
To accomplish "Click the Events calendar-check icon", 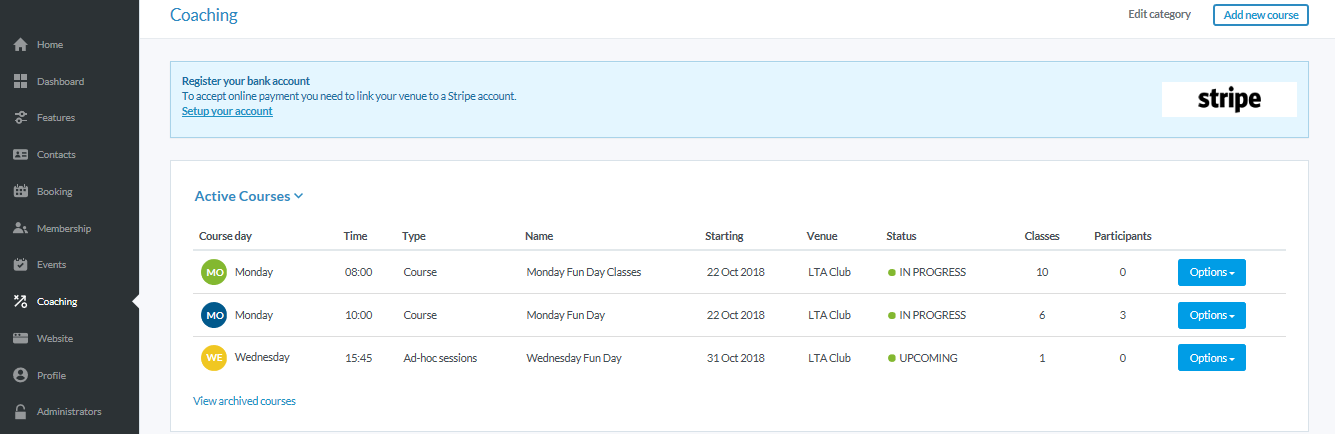I will (x=20, y=265).
